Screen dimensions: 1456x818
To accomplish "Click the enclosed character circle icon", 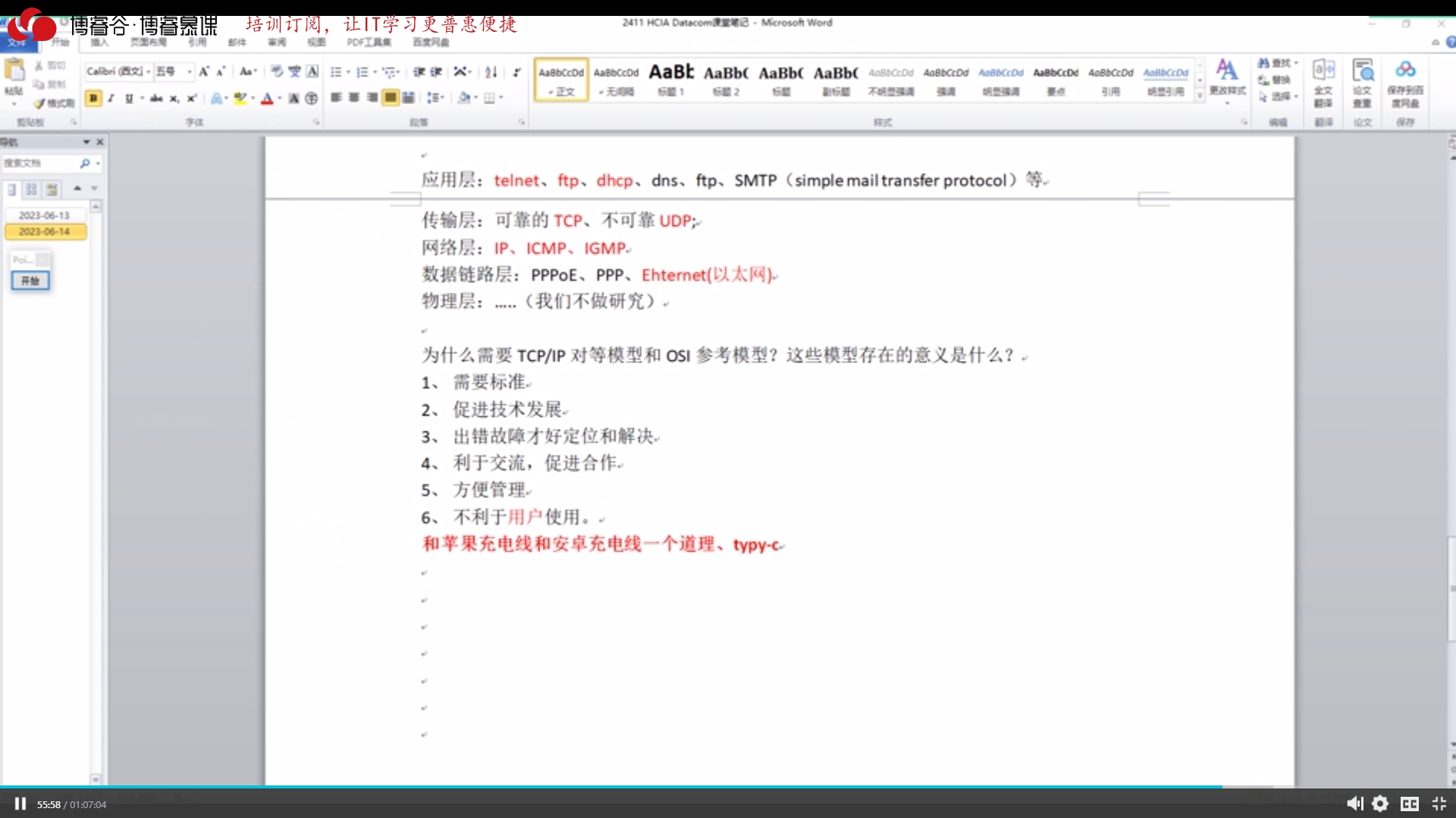I will 311,99.
